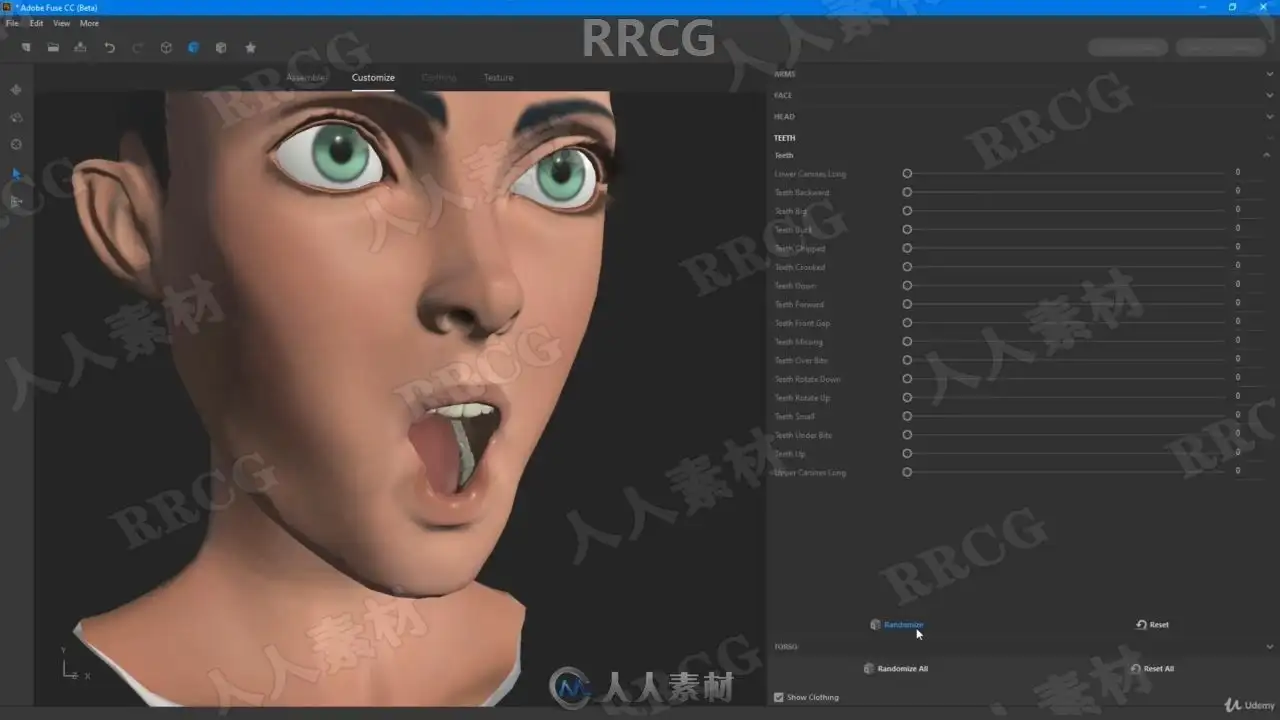Click the Open folder icon in toolbar
This screenshot has width=1280, height=720.
(x=53, y=47)
